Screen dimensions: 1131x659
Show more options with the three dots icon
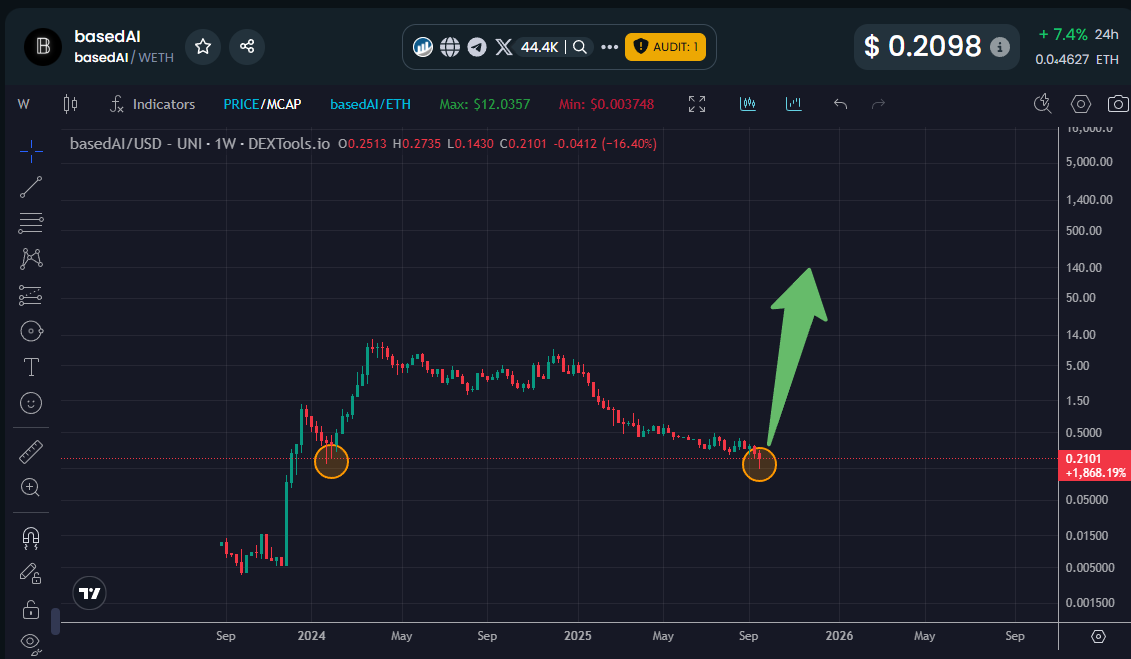tap(609, 48)
